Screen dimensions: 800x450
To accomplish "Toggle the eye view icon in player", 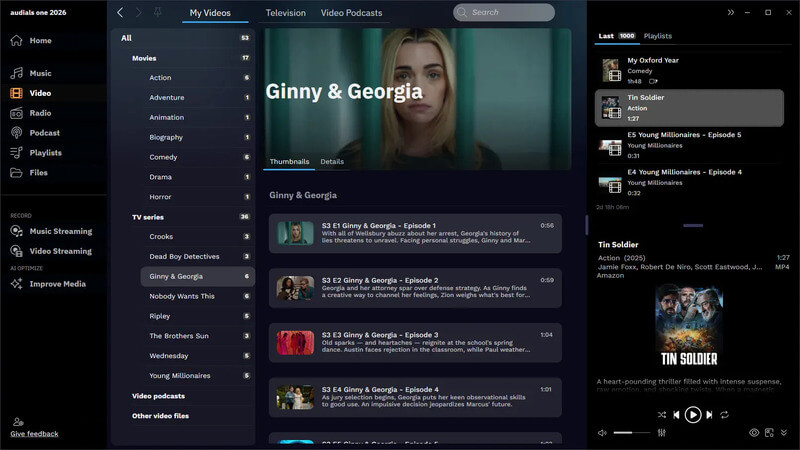I will (x=754, y=433).
